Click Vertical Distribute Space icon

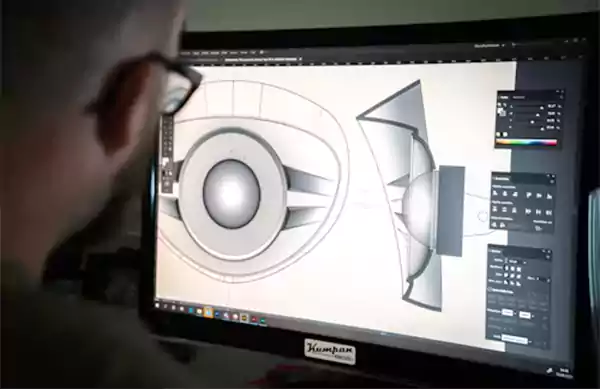pyautogui.click(x=494, y=225)
